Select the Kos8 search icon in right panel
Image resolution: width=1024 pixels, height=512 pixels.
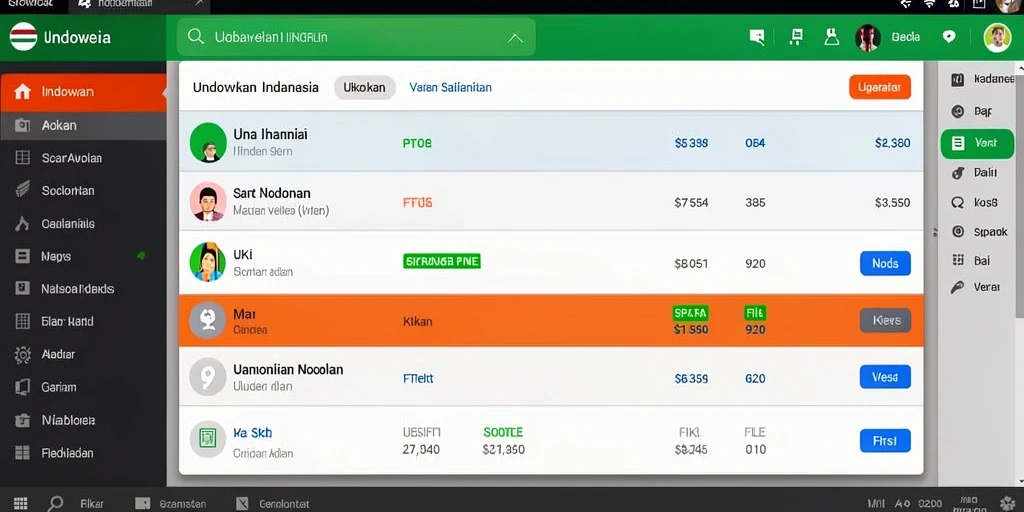[958, 202]
